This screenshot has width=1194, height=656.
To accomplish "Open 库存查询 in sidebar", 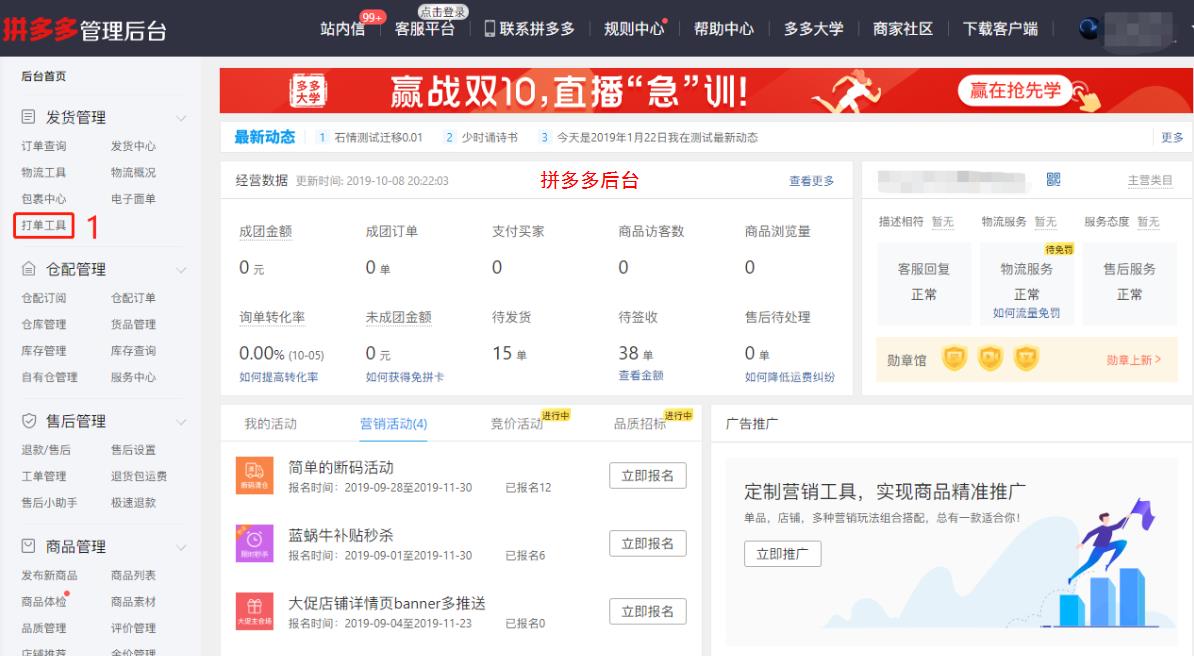I will tap(133, 350).
